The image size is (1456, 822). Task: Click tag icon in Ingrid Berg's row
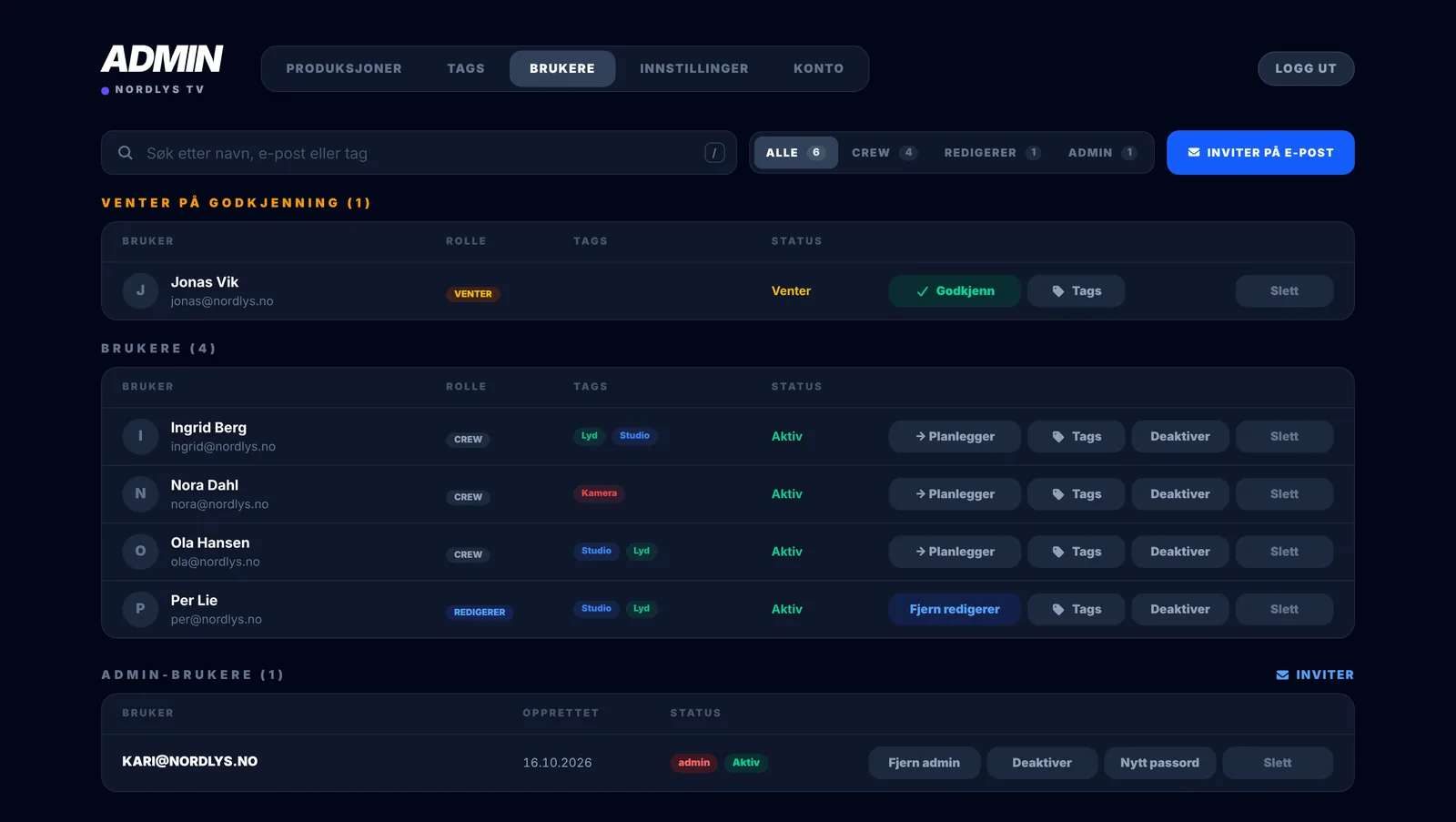point(1058,437)
